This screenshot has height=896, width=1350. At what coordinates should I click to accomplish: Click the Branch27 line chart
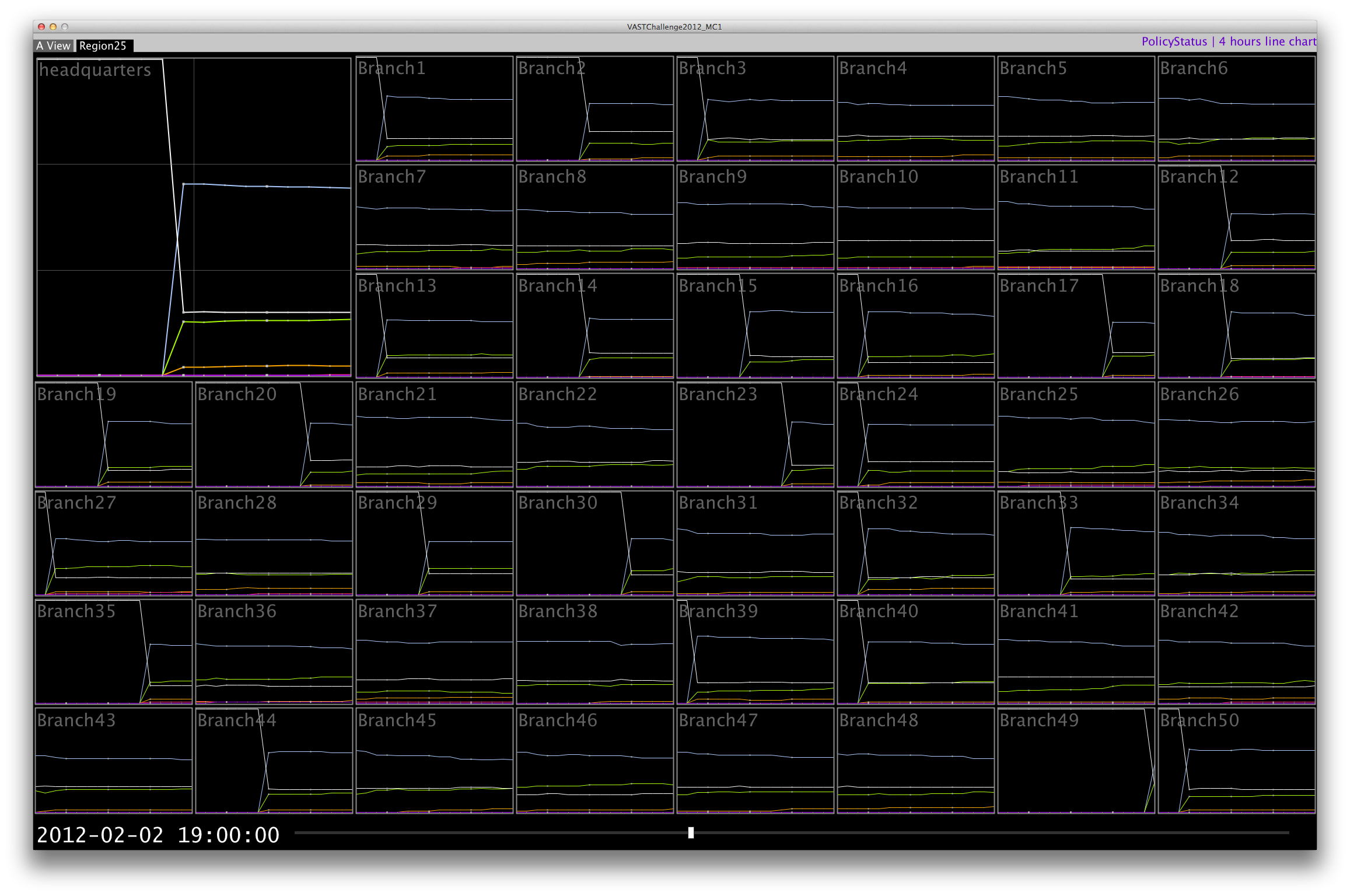tap(114, 543)
